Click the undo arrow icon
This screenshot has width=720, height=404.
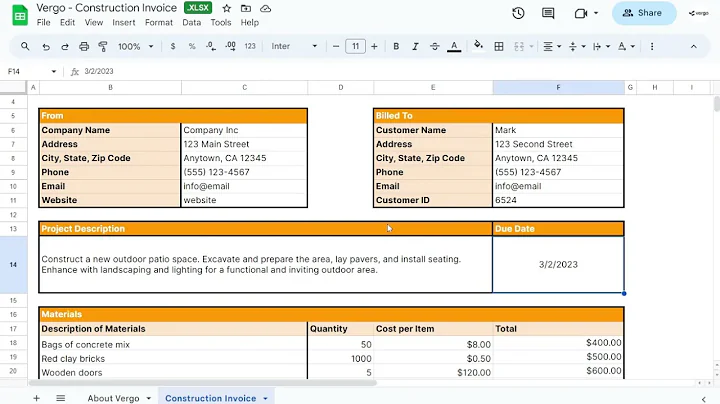45,46
